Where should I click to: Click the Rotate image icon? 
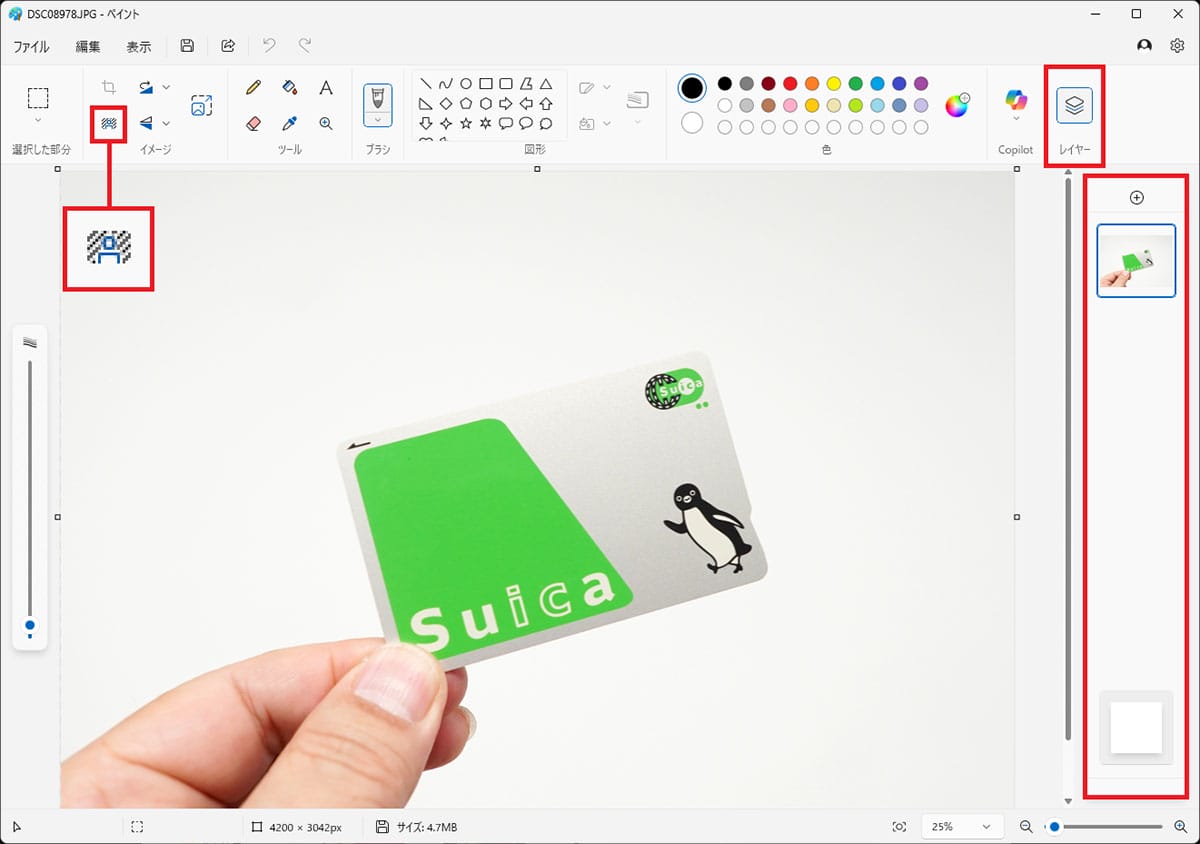146,87
